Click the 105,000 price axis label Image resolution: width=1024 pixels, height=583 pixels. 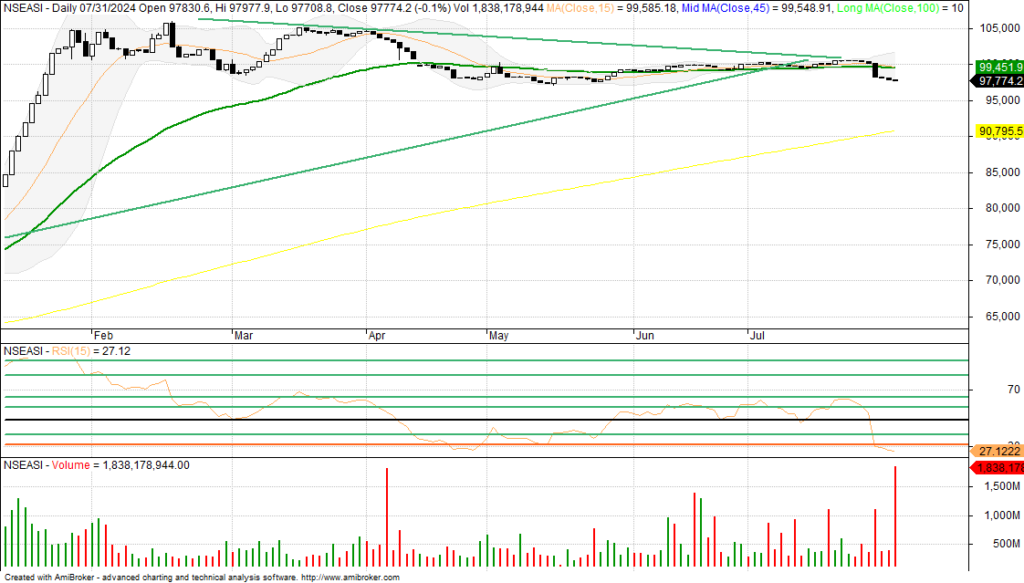999,29
